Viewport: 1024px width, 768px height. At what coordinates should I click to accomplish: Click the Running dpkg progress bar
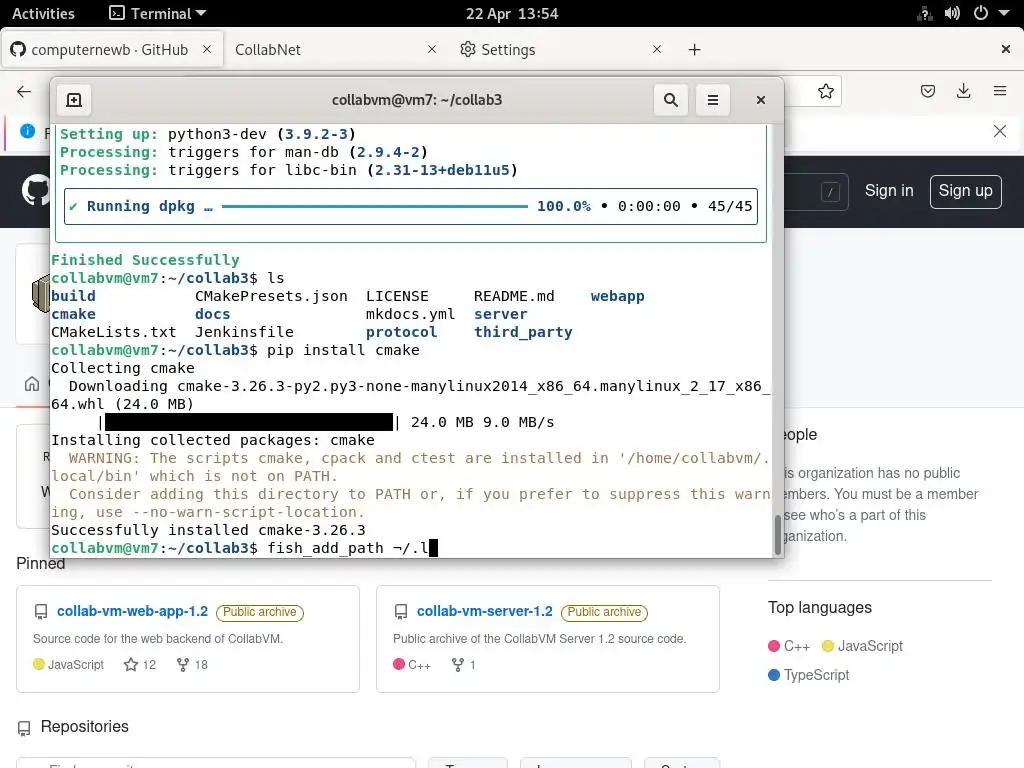(x=374, y=206)
